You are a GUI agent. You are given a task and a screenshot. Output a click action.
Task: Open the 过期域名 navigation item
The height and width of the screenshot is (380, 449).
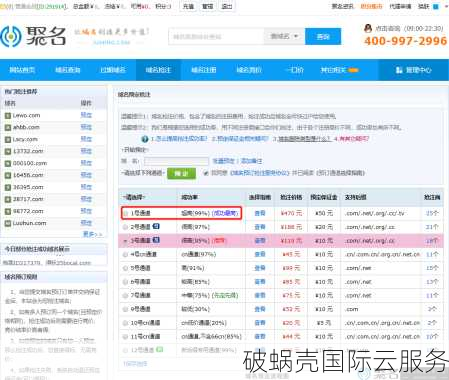[x=113, y=70]
